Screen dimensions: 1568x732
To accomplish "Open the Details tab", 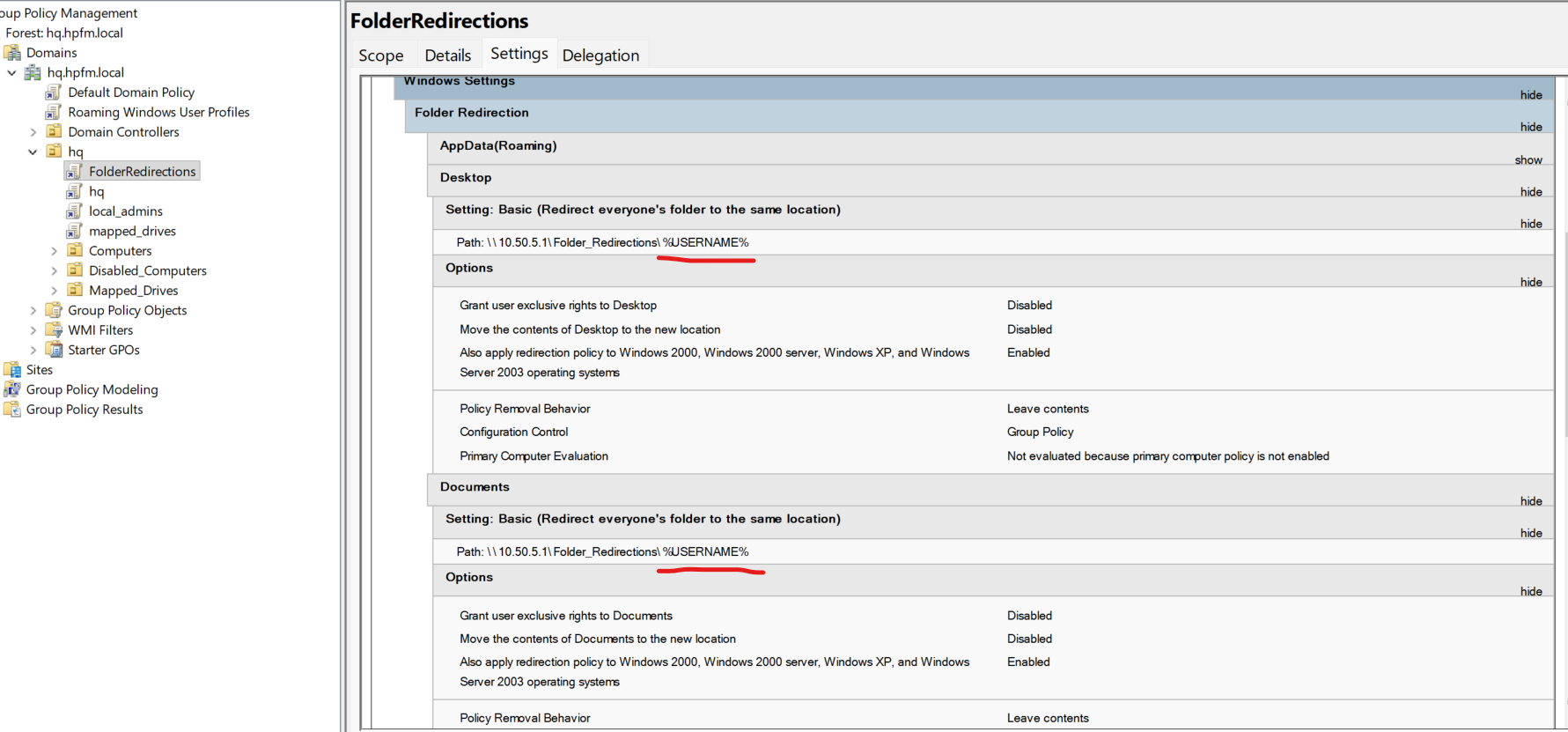I will point(447,55).
